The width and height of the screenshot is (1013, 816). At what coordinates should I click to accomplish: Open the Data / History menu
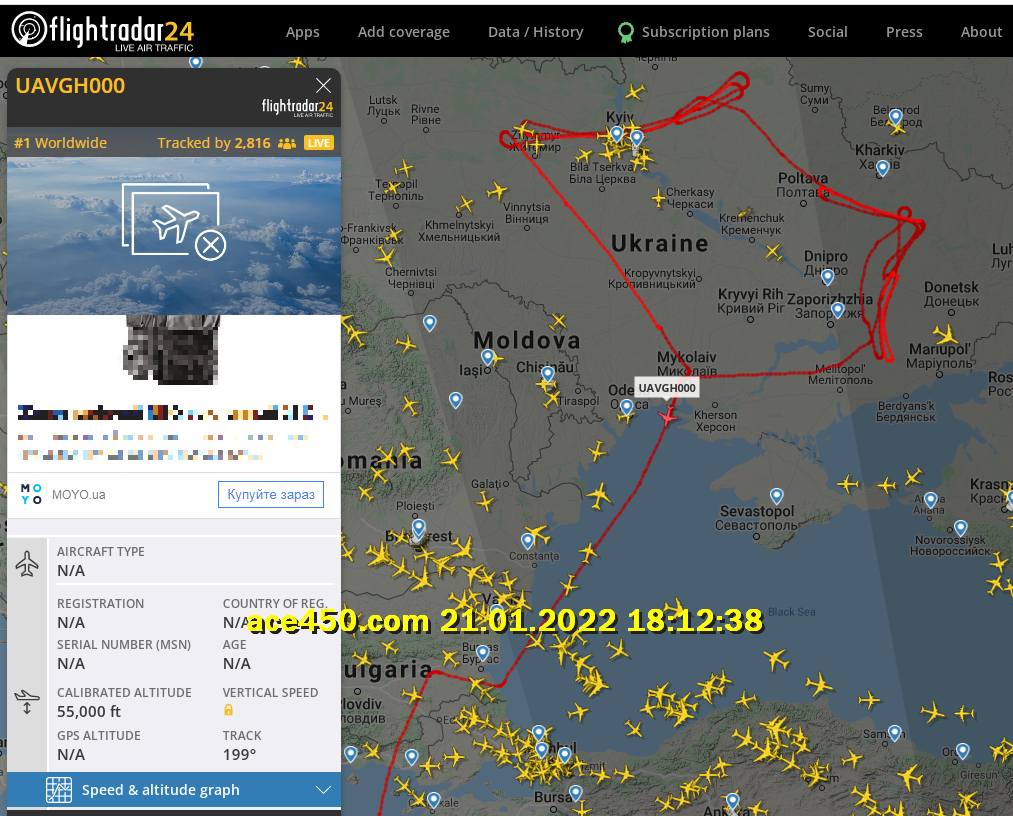(x=536, y=32)
